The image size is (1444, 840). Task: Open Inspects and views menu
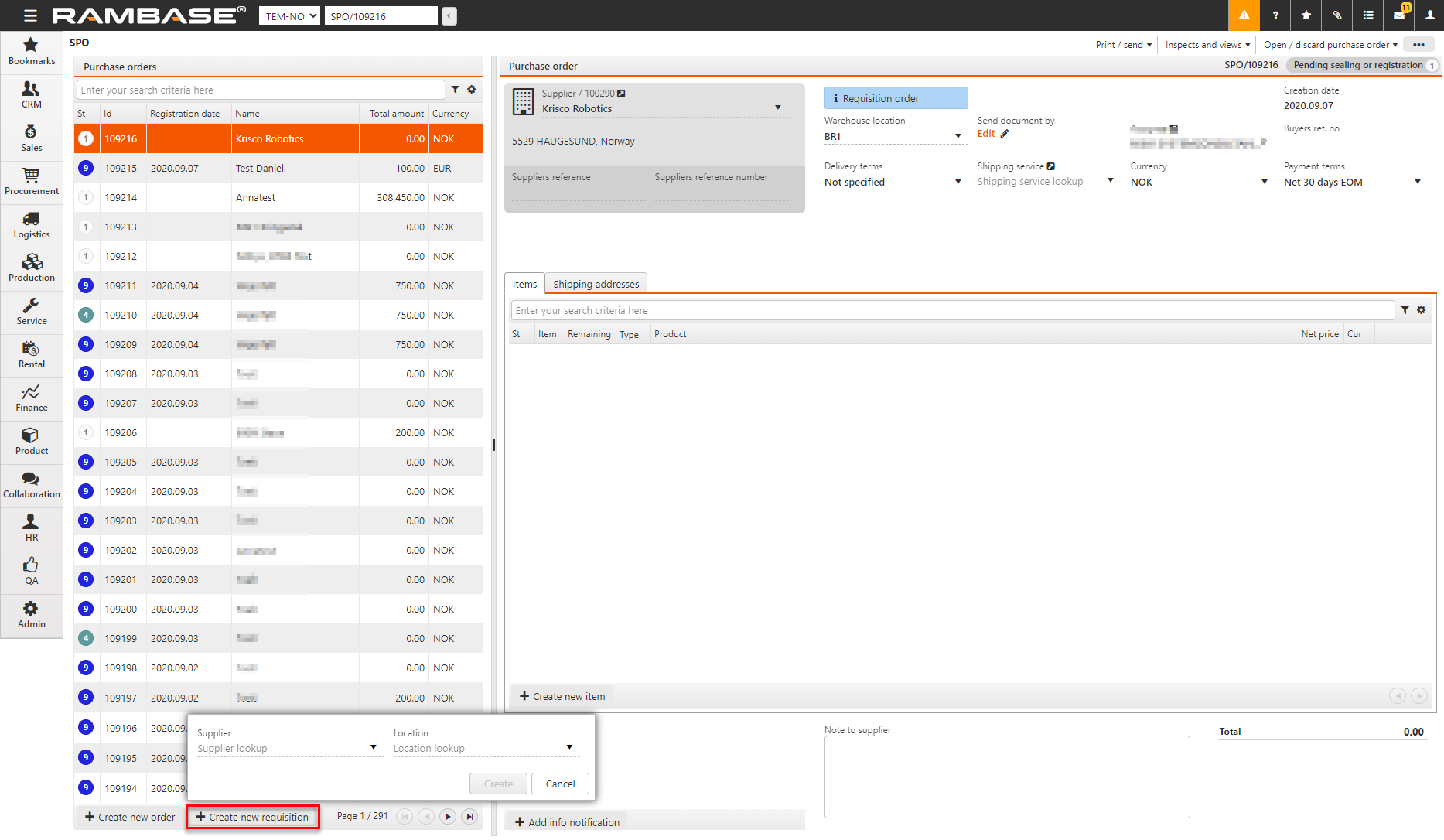point(1207,45)
